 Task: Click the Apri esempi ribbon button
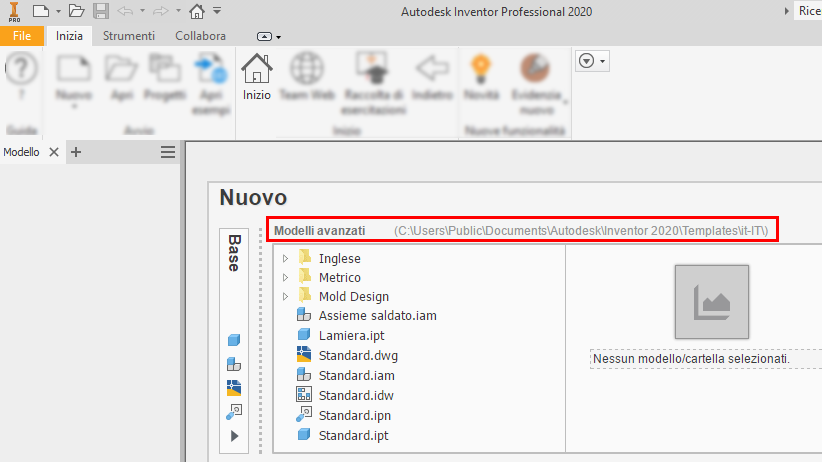point(211,84)
